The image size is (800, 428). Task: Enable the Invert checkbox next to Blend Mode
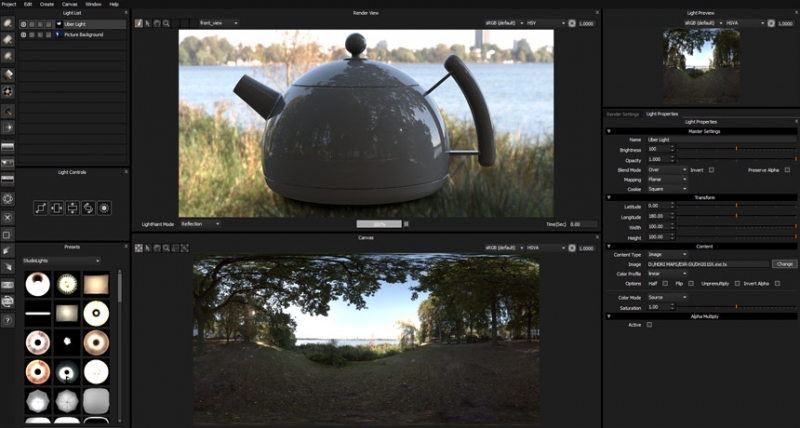click(711, 170)
